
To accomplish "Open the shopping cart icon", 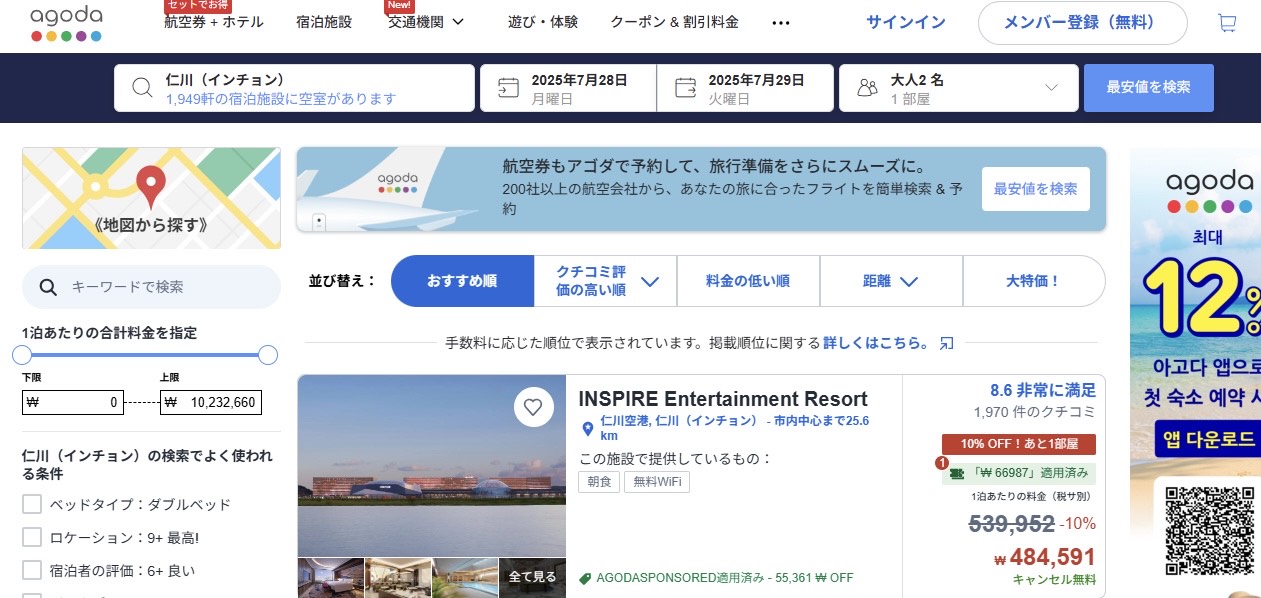I will click(x=1226, y=23).
